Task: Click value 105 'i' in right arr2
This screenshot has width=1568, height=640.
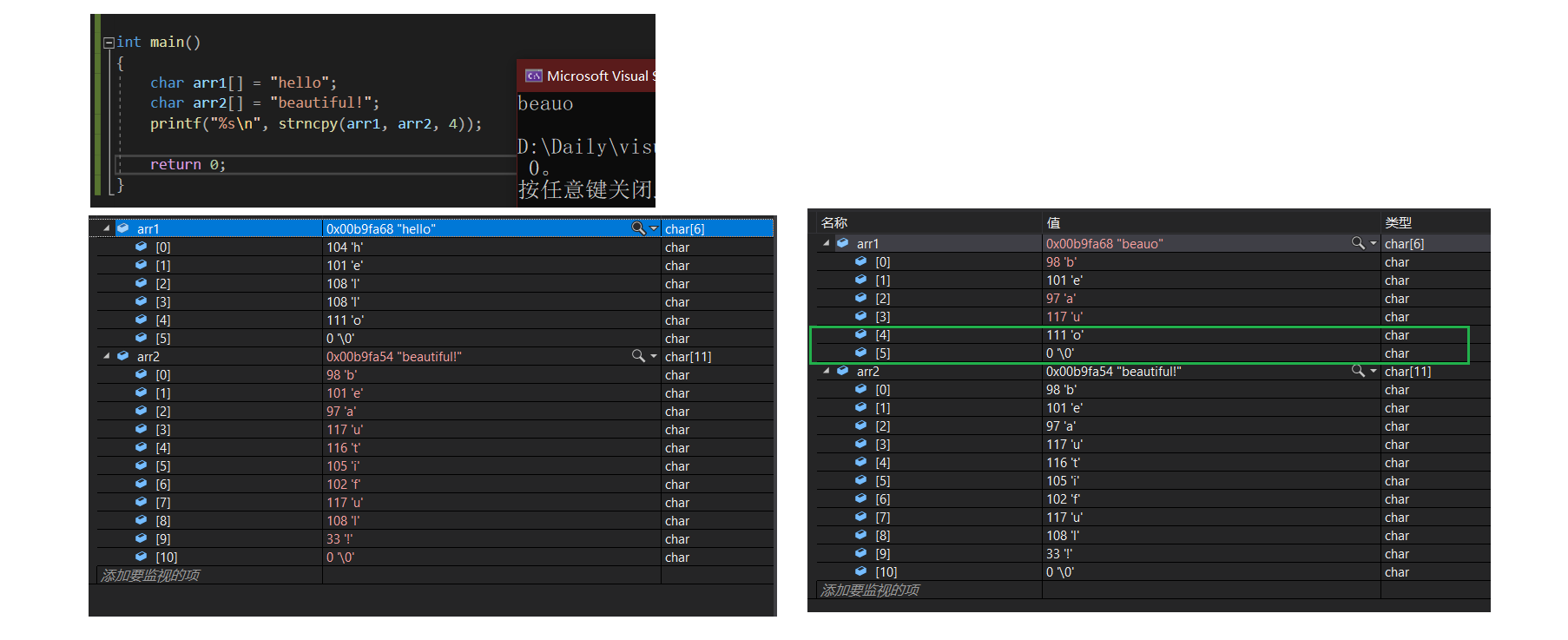Action: point(1063,481)
